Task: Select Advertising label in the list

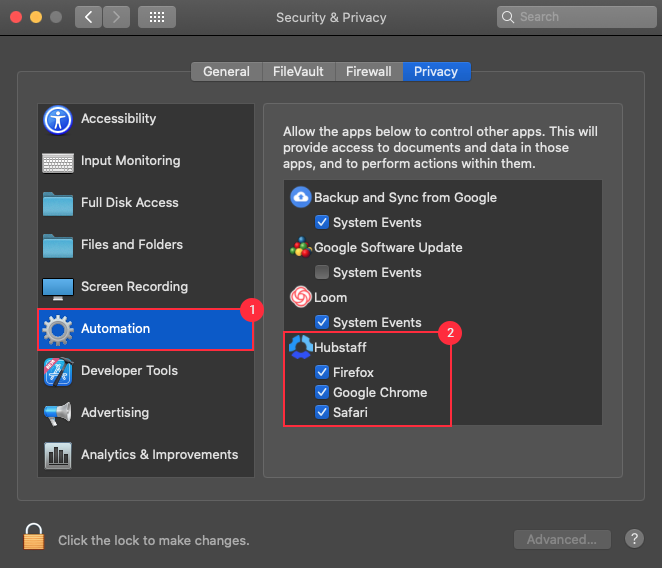Action: point(115,413)
